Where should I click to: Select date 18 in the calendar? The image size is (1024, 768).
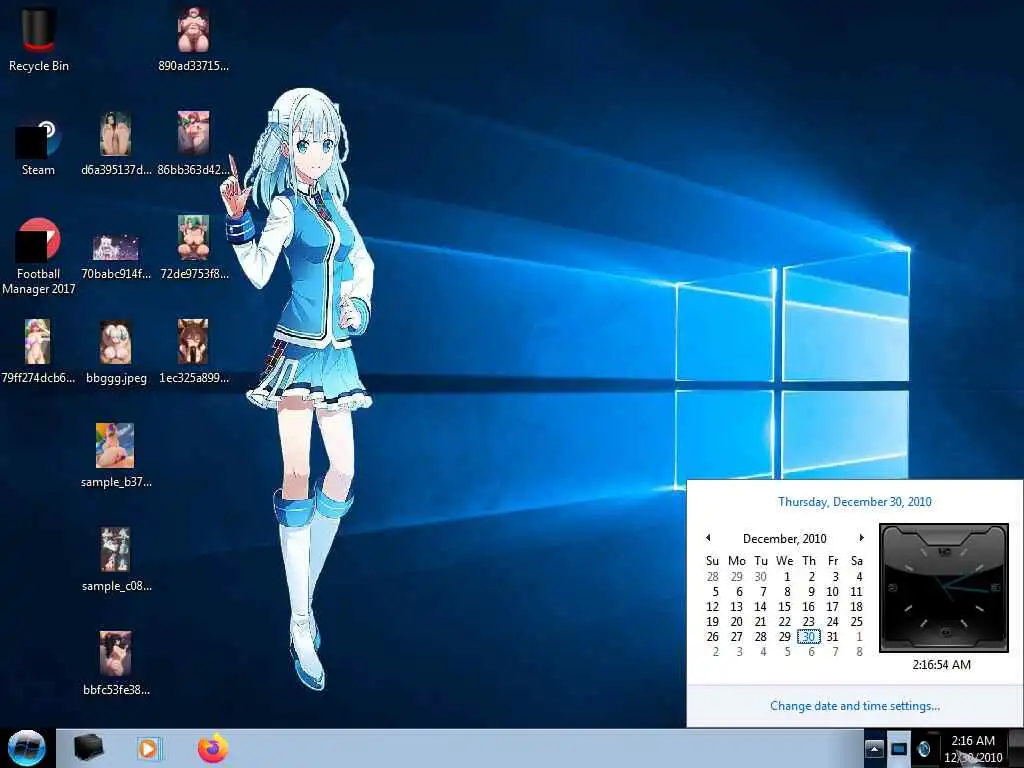click(x=856, y=607)
